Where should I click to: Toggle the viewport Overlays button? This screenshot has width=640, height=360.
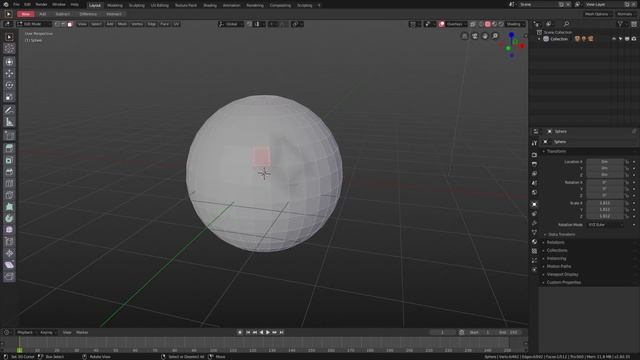pyautogui.click(x=442, y=24)
